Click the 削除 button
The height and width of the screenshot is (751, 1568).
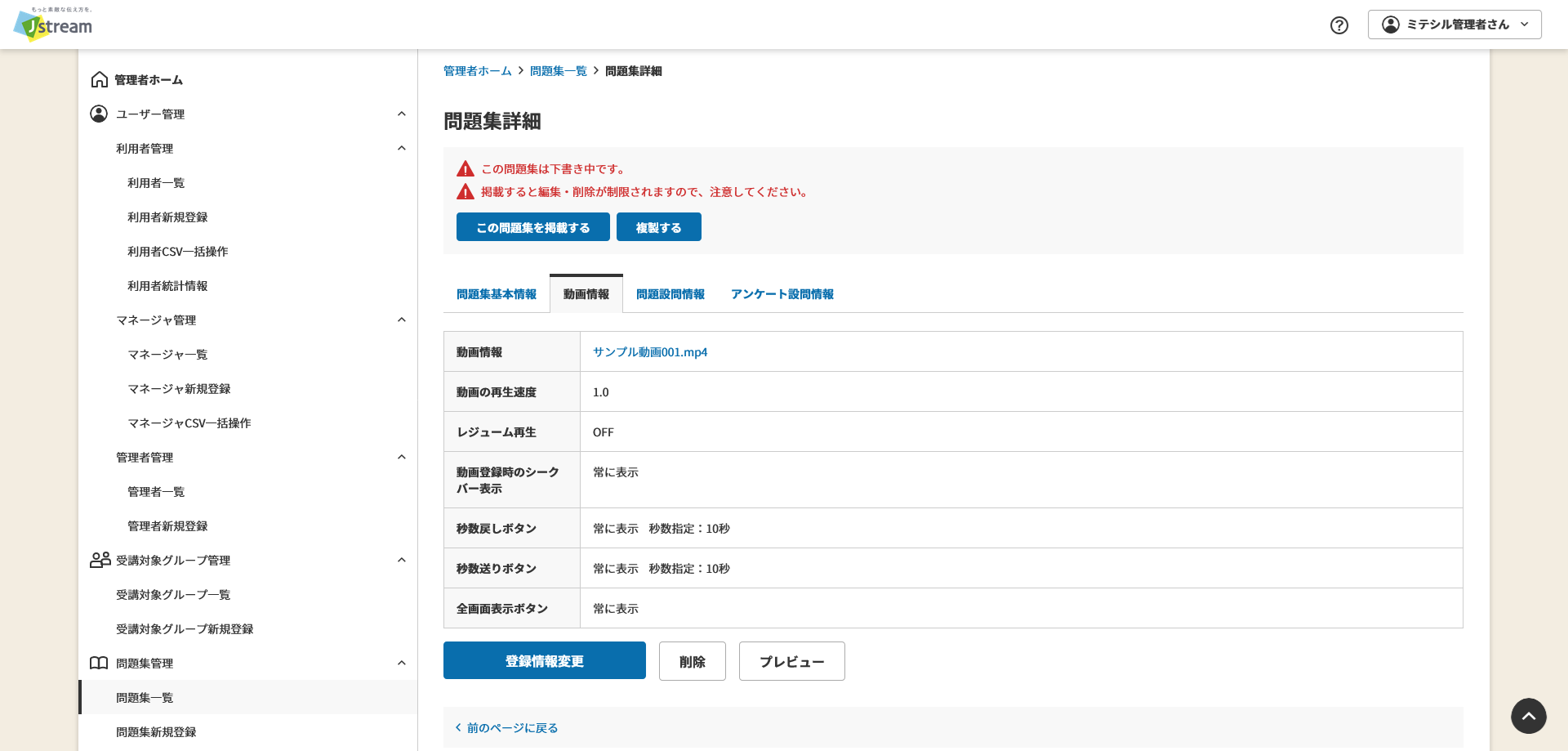point(693,661)
